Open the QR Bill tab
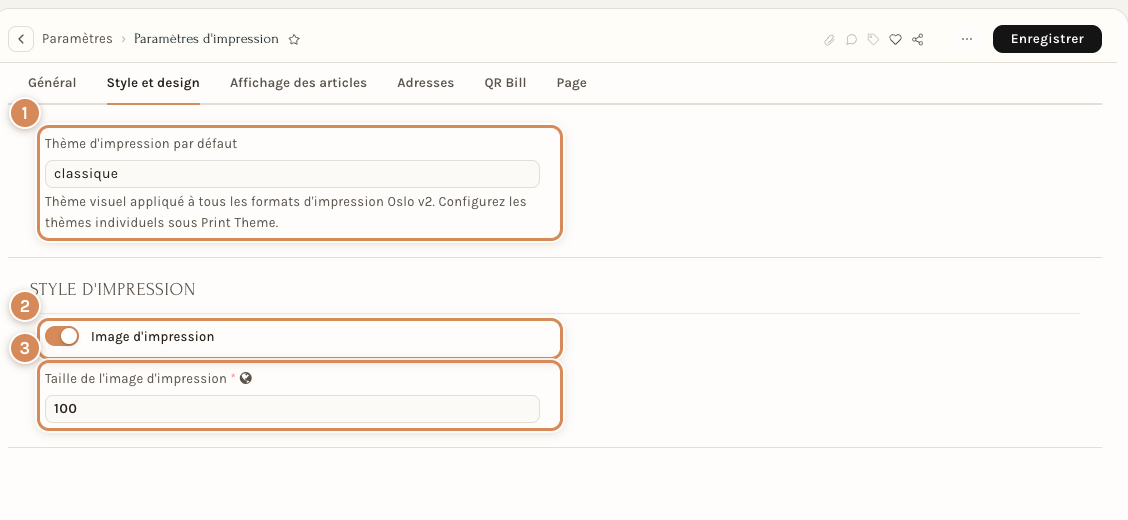Viewport: 1128px width, 520px height. pos(505,83)
